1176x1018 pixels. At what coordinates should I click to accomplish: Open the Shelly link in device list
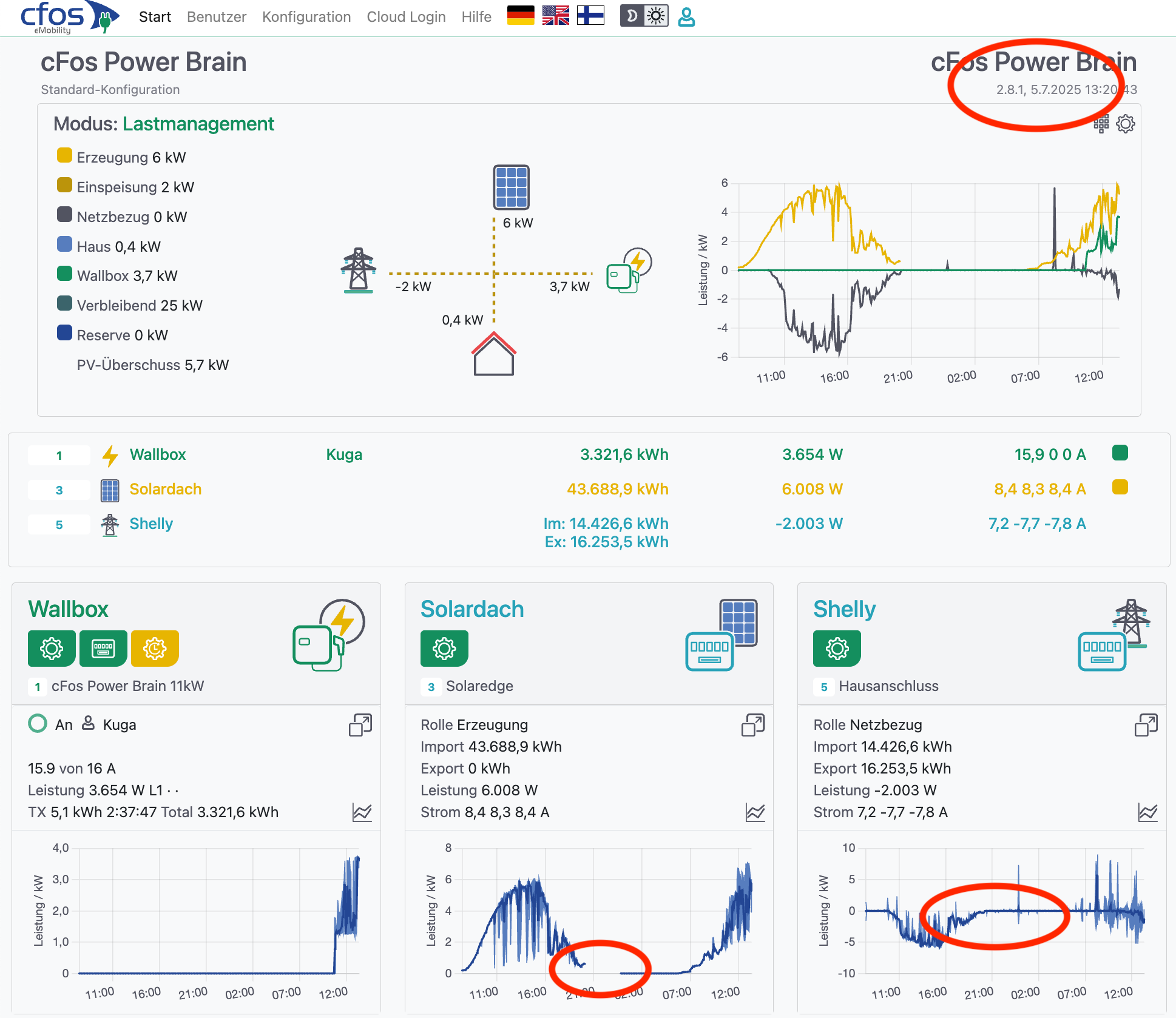151,524
